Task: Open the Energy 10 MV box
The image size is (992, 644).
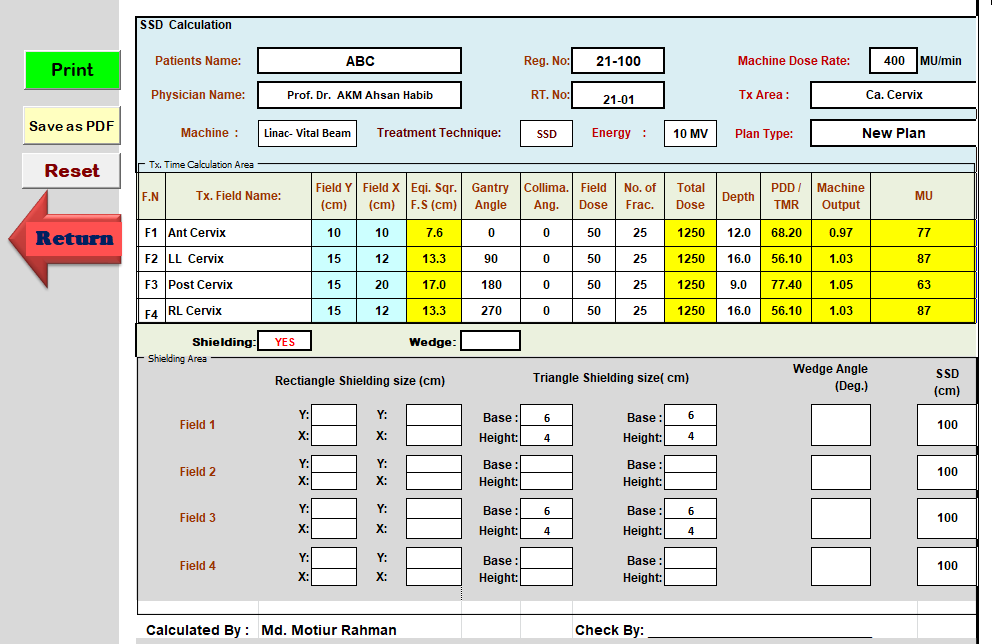Action: click(x=690, y=133)
